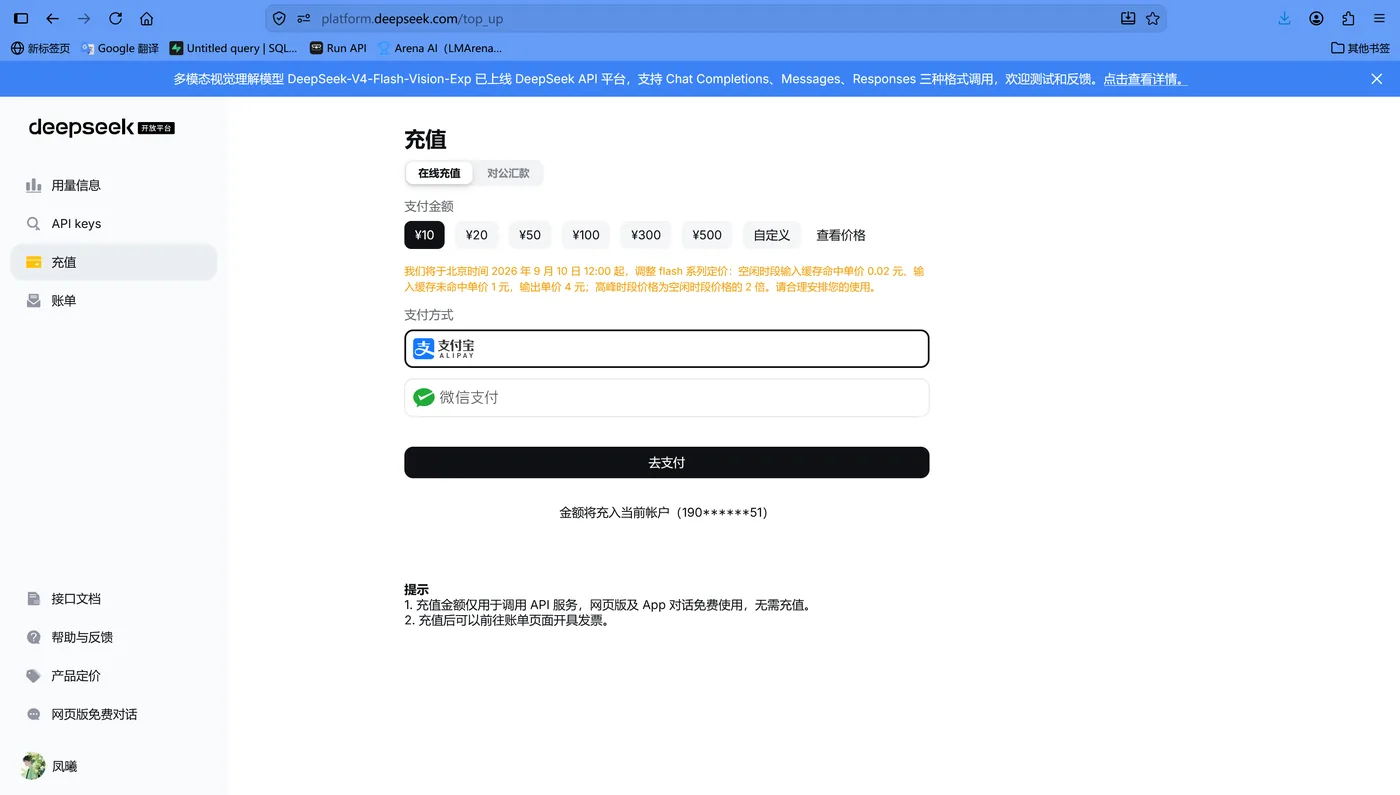The width and height of the screenshot is (1400, 795).
Task: Select the ¥20 amount
Action: pos(476,235)
